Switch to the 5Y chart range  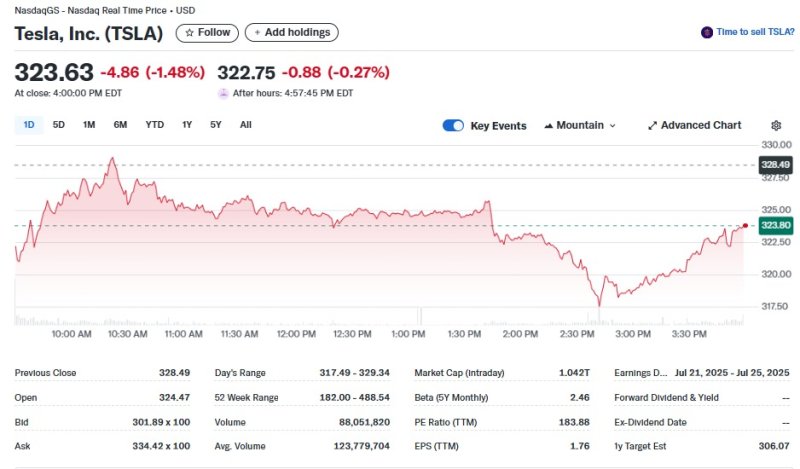tap(216, 125)
